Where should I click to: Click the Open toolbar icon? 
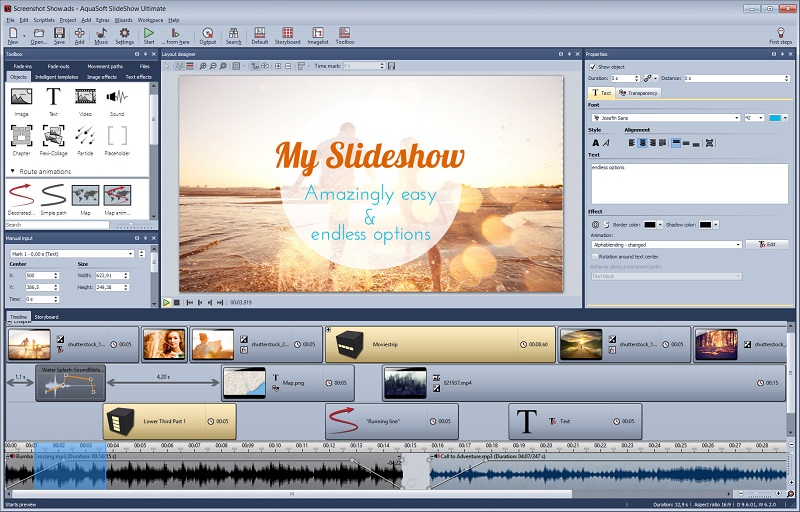(x=38, y=34)
